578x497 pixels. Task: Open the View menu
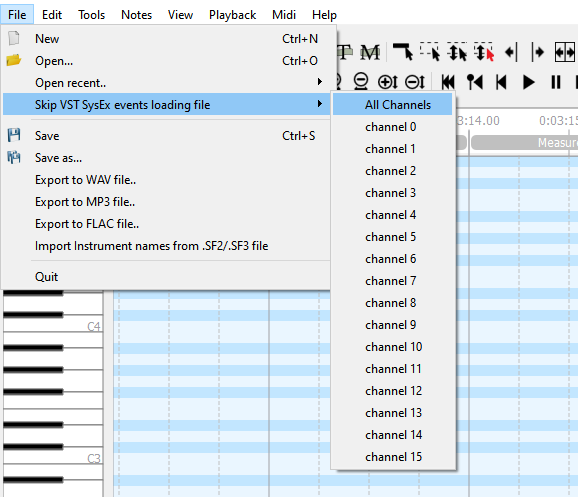180,15
